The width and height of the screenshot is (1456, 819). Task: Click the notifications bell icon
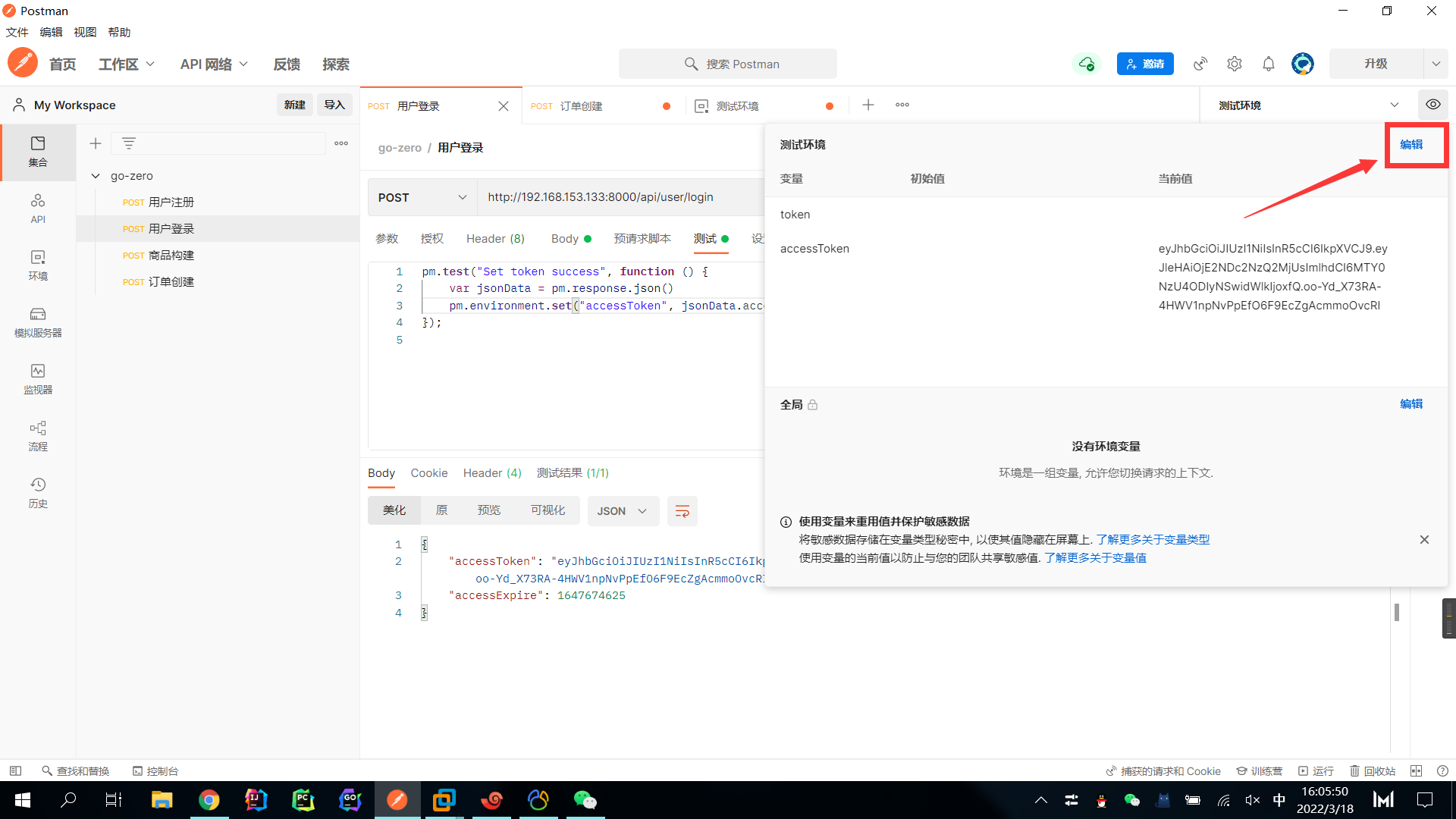point(1269,64)
